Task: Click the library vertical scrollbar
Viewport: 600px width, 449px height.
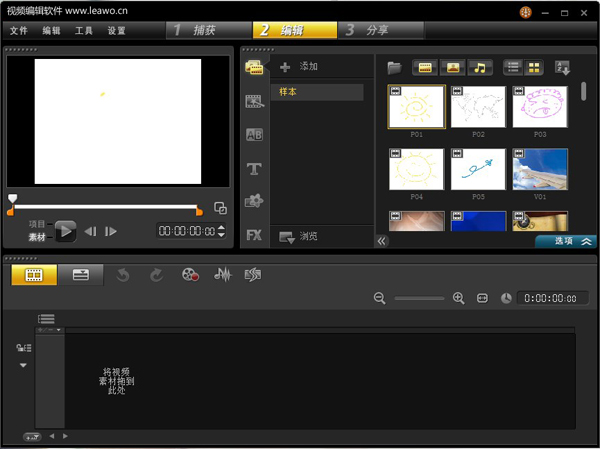Action: (x=583, y=91)
